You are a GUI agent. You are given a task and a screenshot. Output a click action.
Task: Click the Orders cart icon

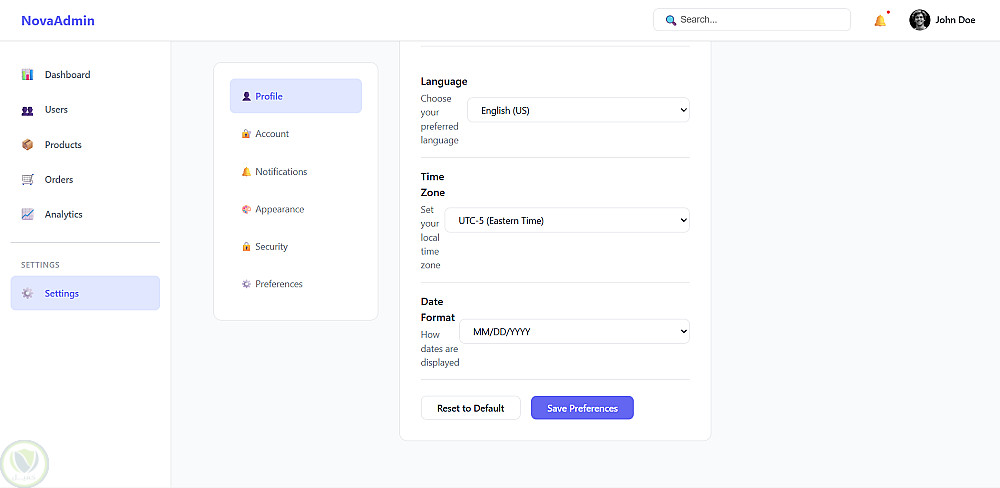click(x=28, y=180)
